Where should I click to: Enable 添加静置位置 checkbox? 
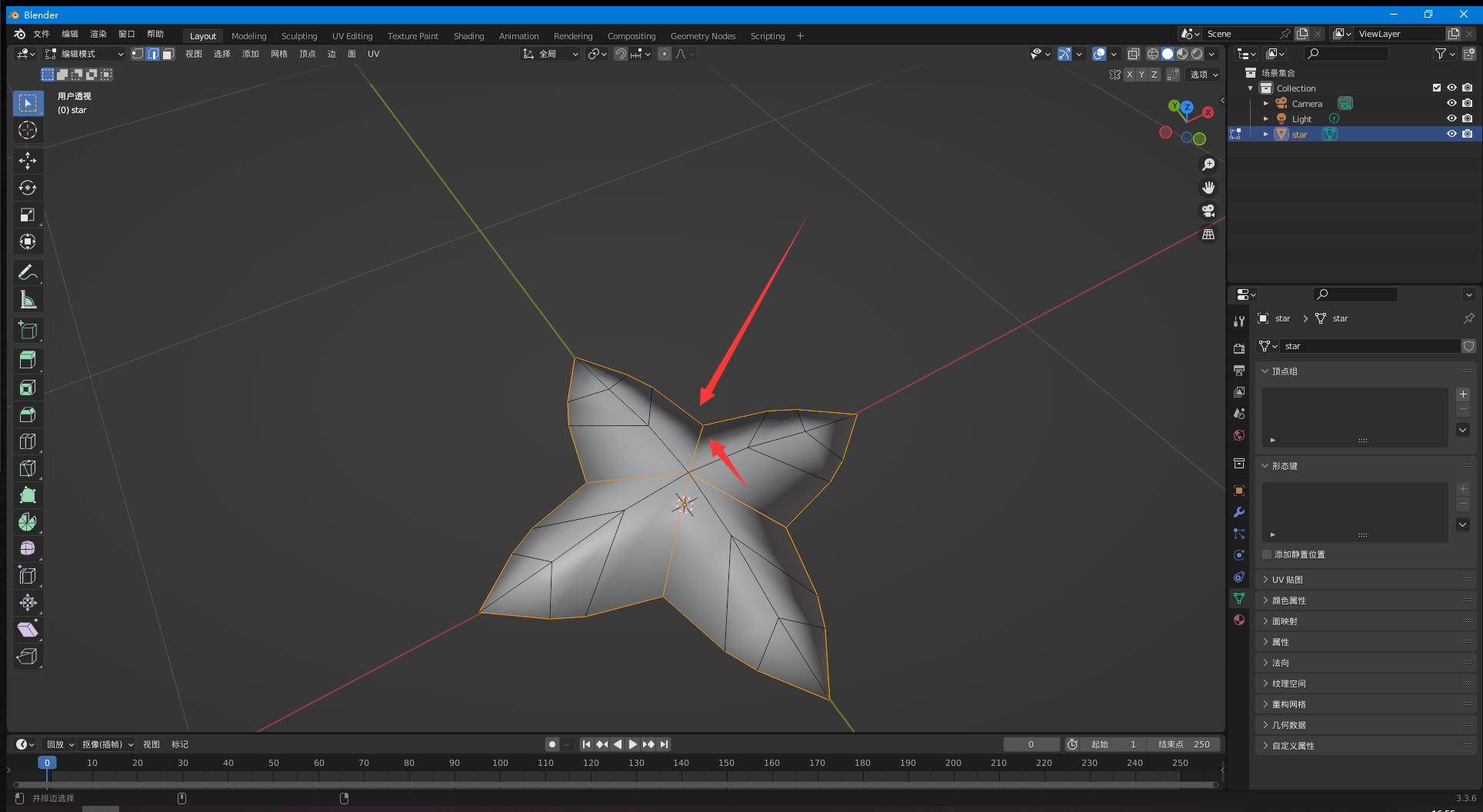point(1267,554)
